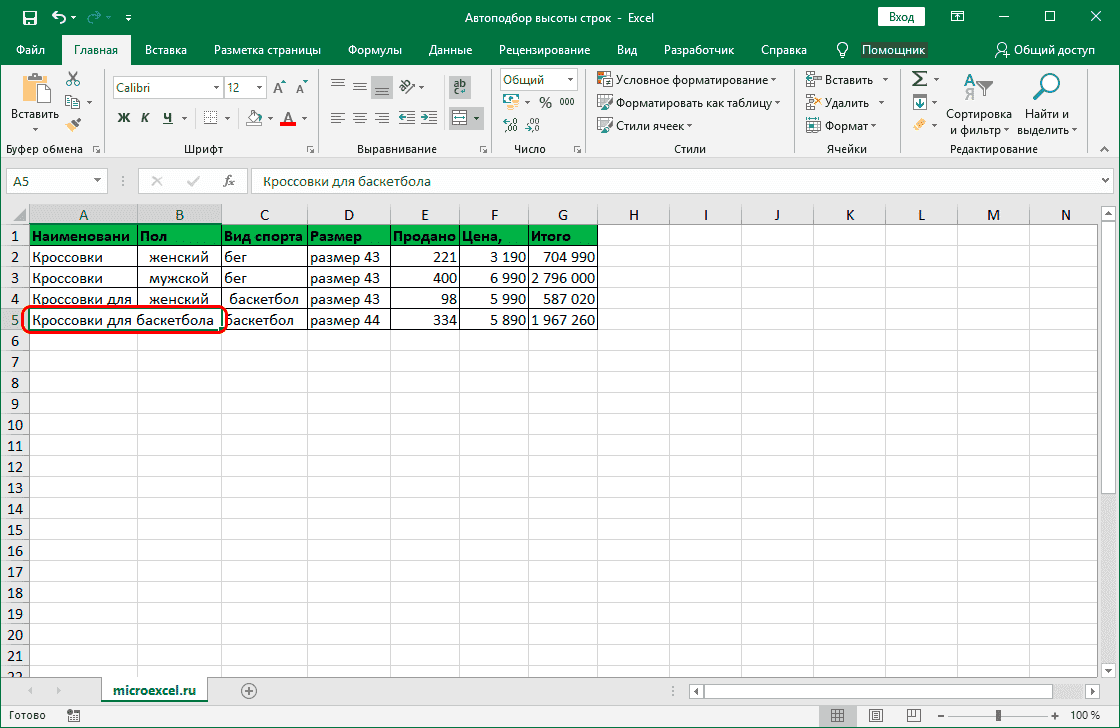Select the microexcel.ru sheet tab
The height and width of the screenshot is (728, 1120).
point(154,690)
